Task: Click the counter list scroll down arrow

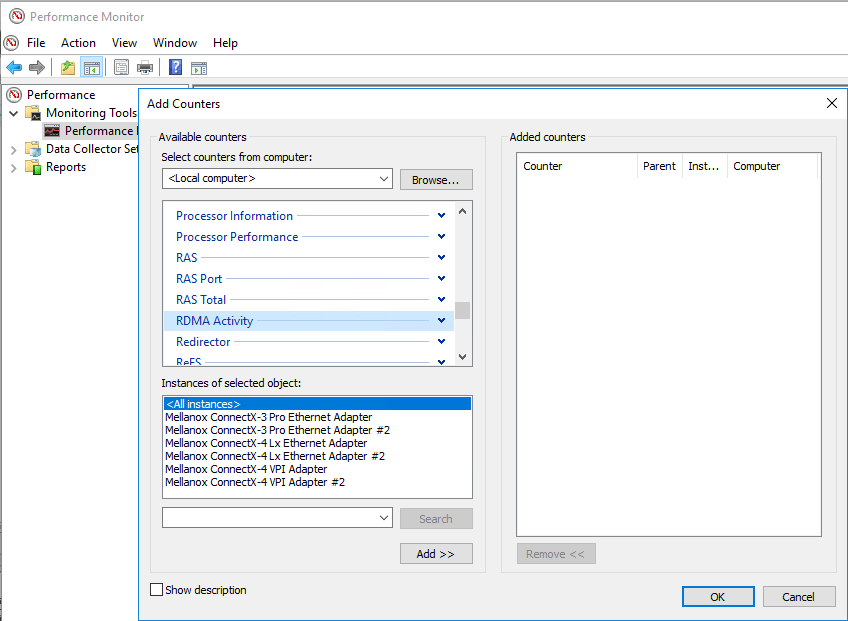Action: pos(462,356)
